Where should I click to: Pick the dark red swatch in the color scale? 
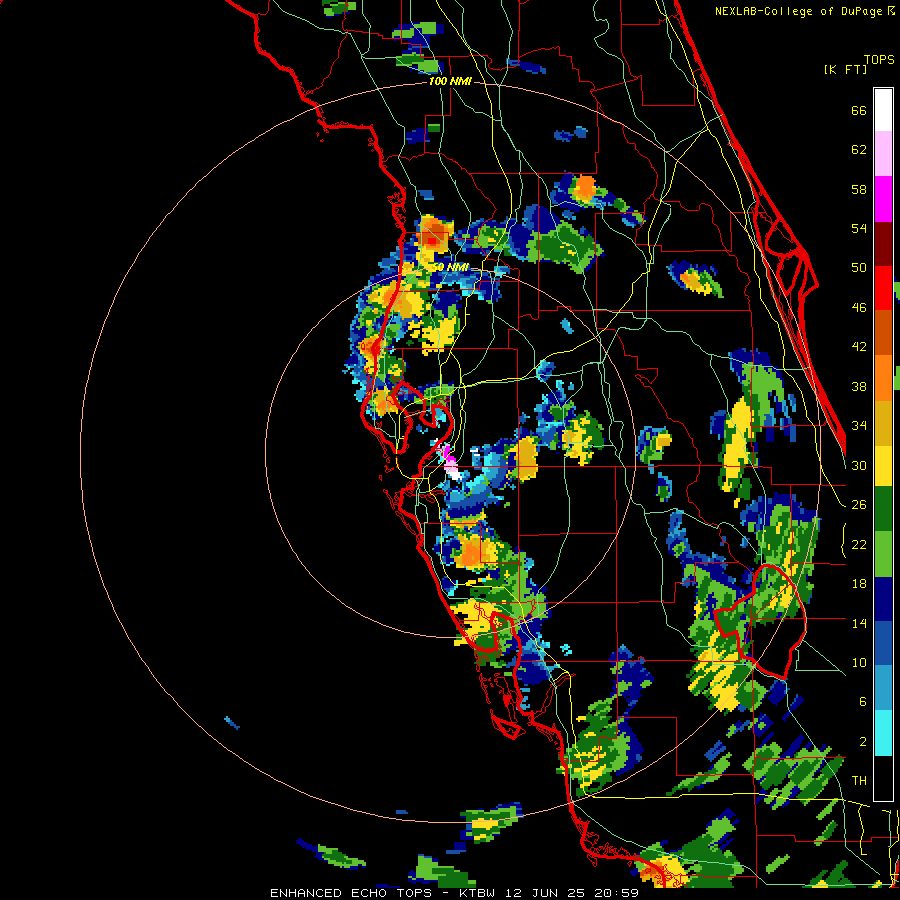click(x=883, y=243)
